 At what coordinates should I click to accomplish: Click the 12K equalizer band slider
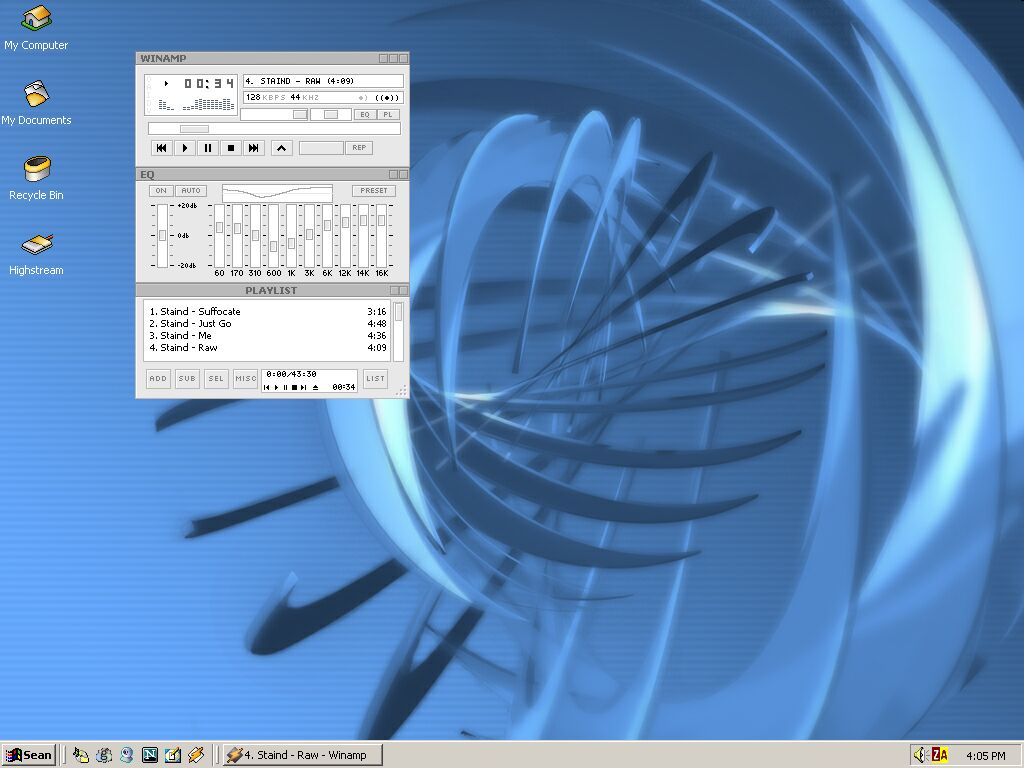tap(345, 236)
